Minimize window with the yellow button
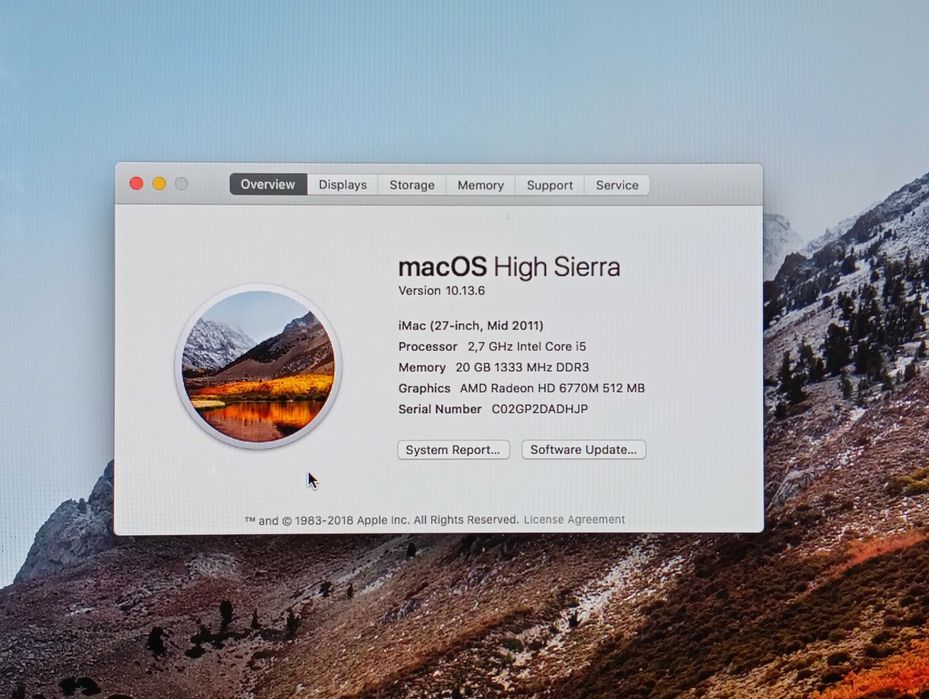The image size is (929, 699). [x=159, y=184]
